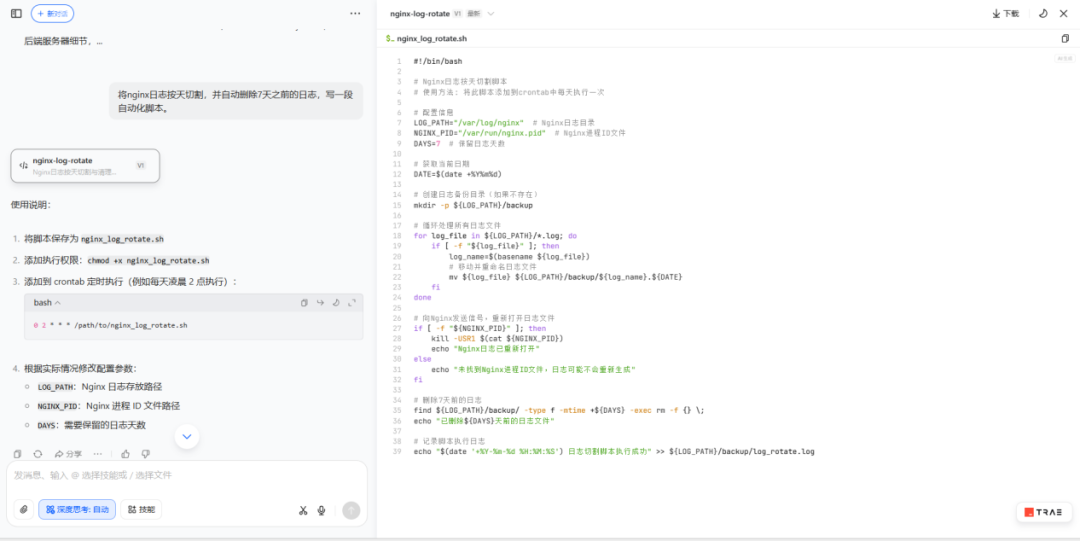
Task: Activate the microphone voice input
Action: click(322, 511)
